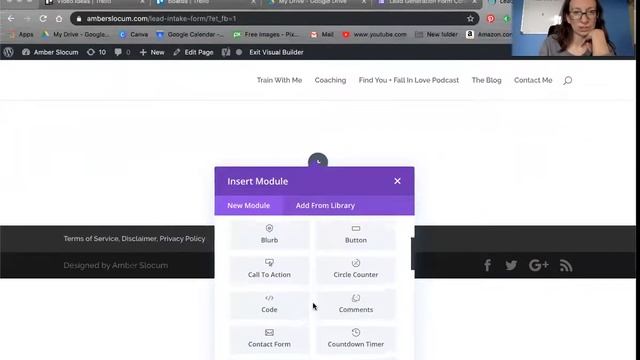Open Find You + Fall In Love Podcast
The height and width of the screenshot is (360, 640).
click(x=409, y=80)
